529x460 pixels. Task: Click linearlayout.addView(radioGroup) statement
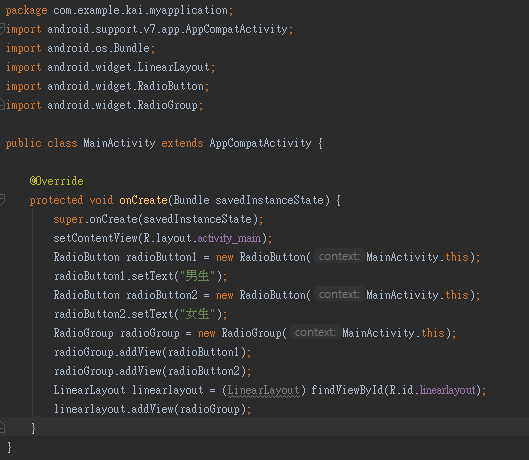tap(152, 409)
